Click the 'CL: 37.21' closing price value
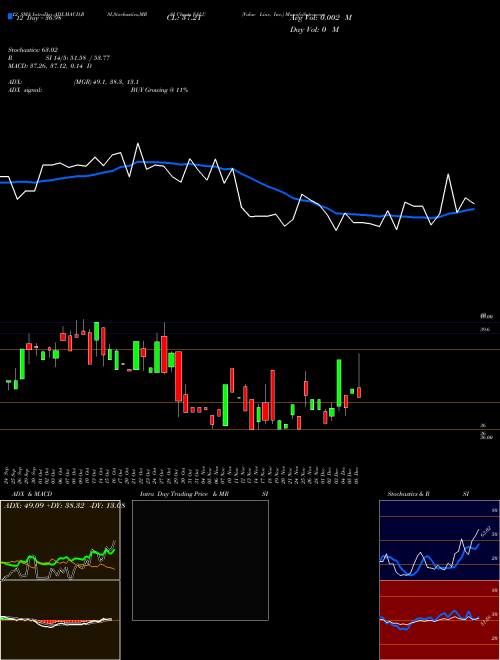The image size is (500, 660). coord(184,18)
